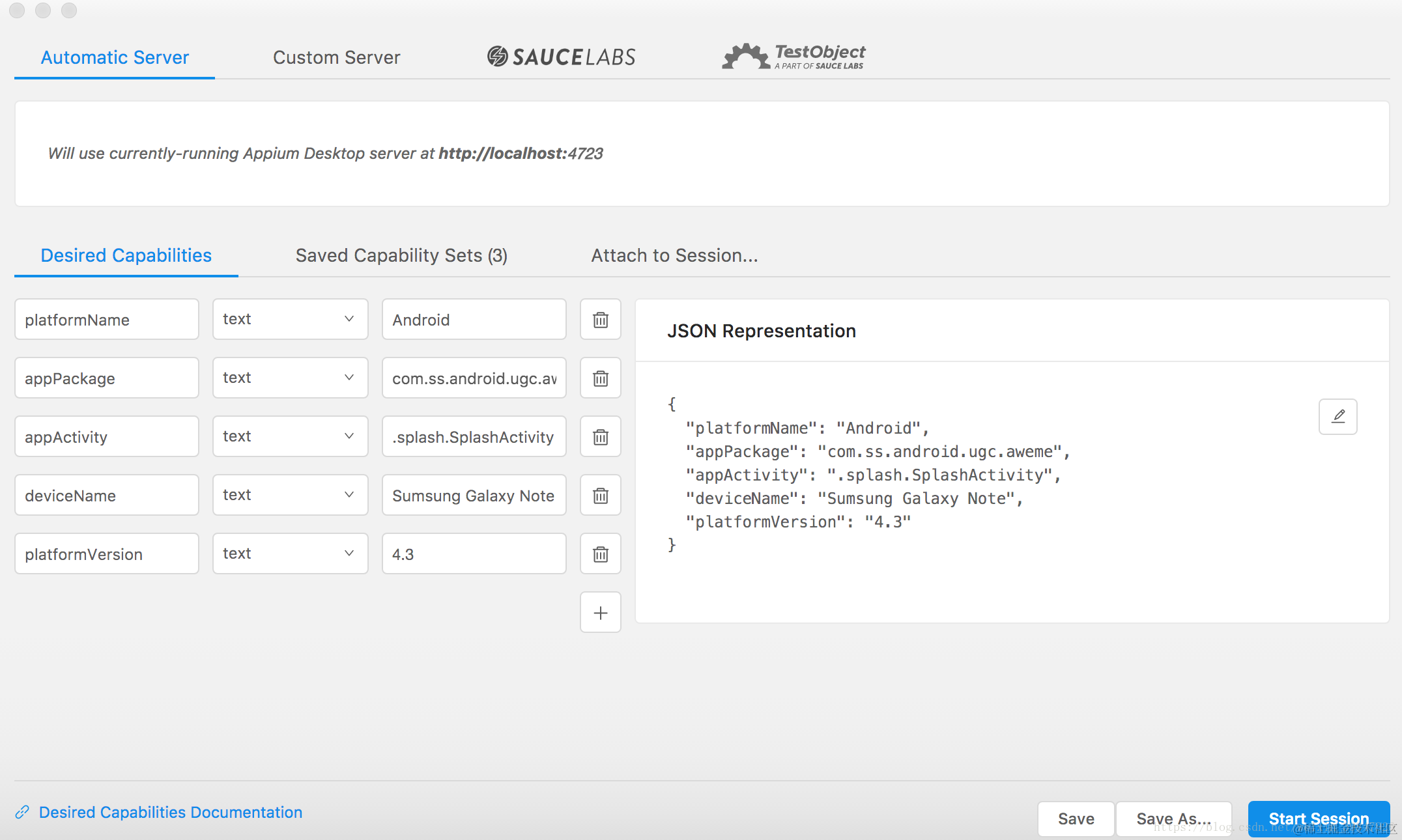Open type dropdown for platformVersion
Viewport: 1402px width, 840px height.
point(290,553)
